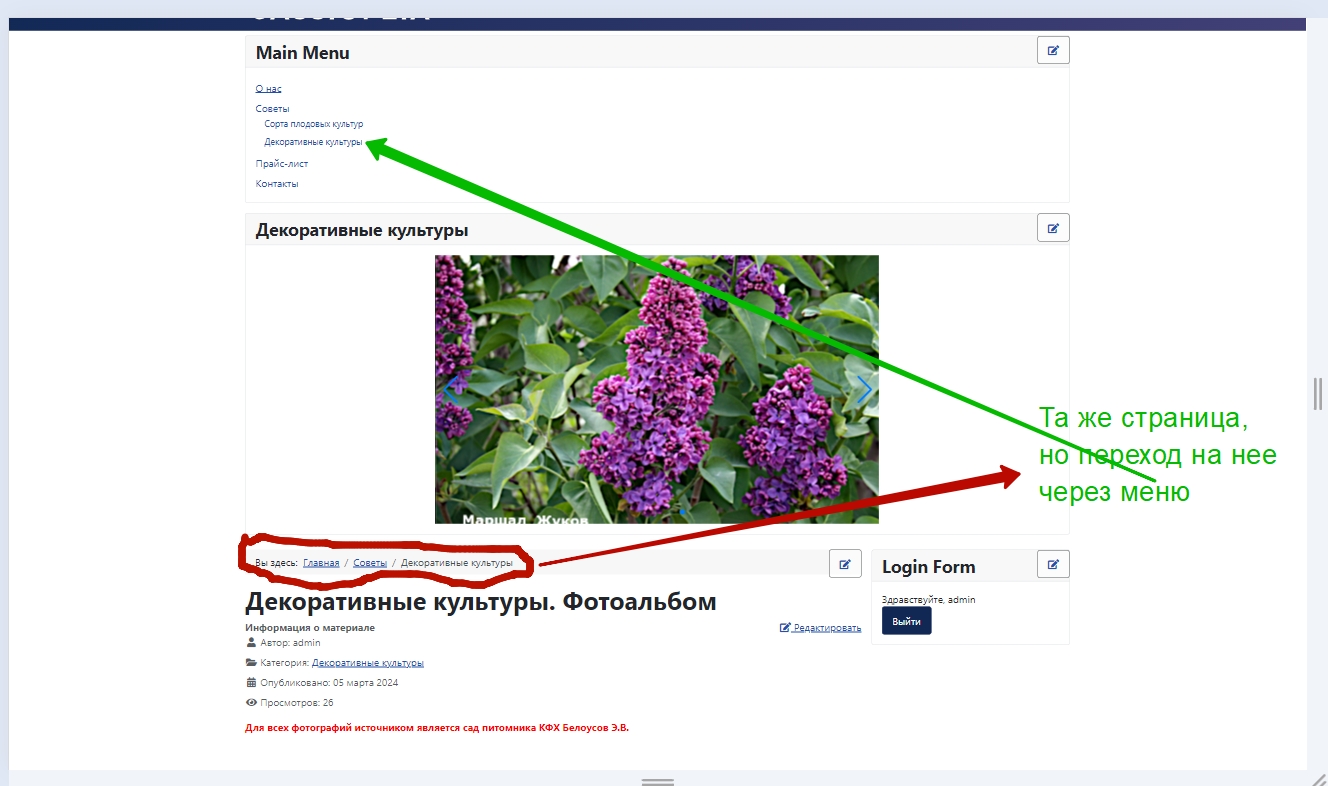Navigate to Контакты in the Main Menu
Screen dimensions: 1328x786
(277, 183)
